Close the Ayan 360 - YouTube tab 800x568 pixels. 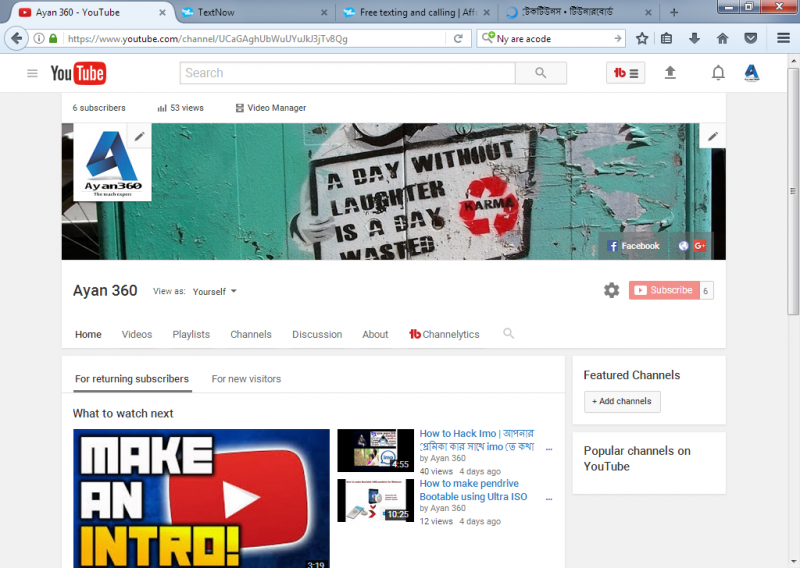click(162, 13)
